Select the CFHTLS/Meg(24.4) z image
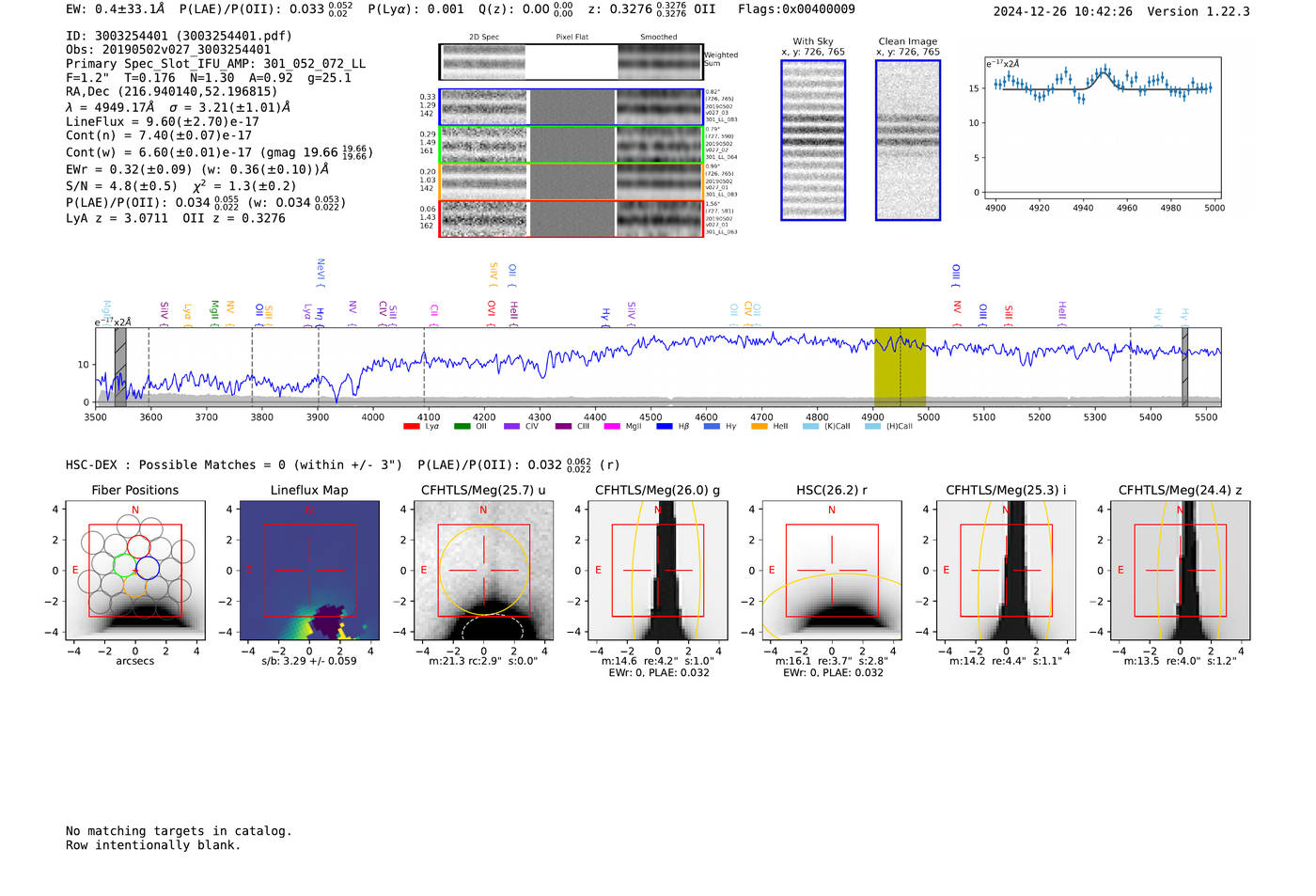This screenshot has width=1316, height=896. pos(1181,571)
